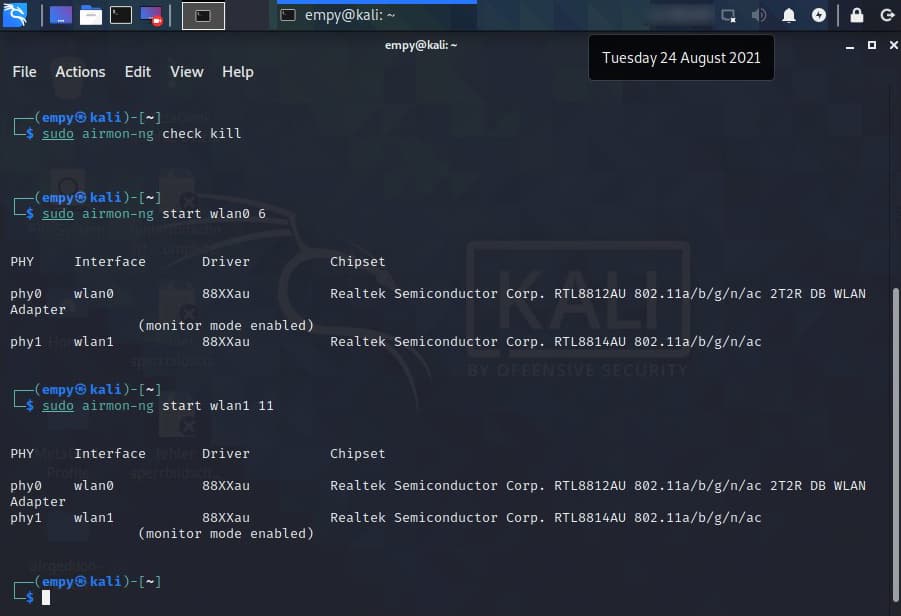Launch terminal emulator from panel
The height and width of the screenshot is (616, 901).
(x=121, y=16)
